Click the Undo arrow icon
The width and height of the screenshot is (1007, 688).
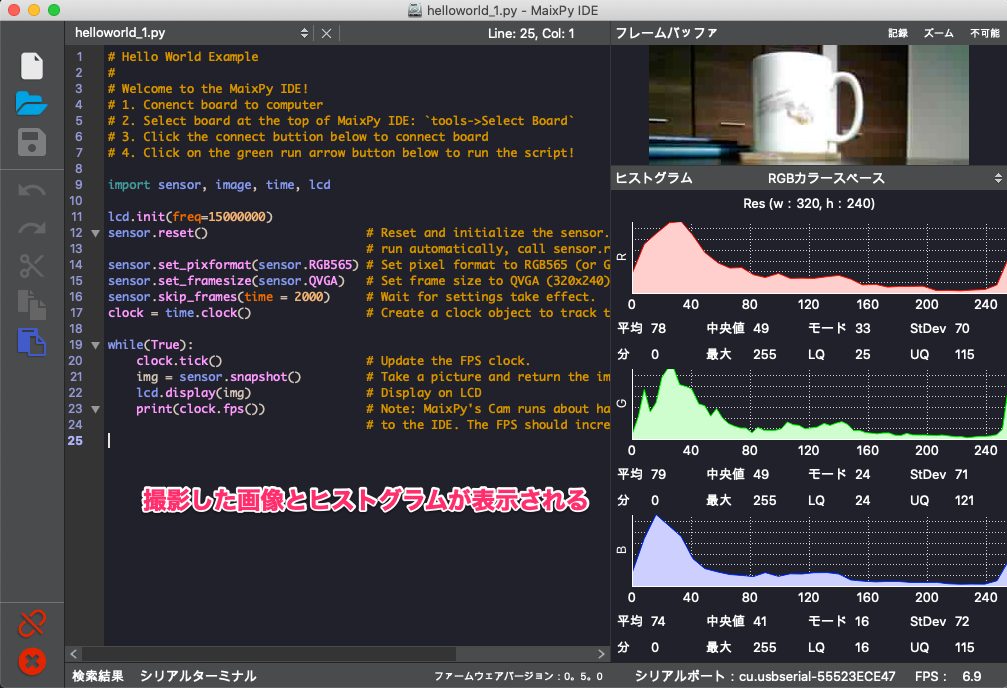(32, 190)
